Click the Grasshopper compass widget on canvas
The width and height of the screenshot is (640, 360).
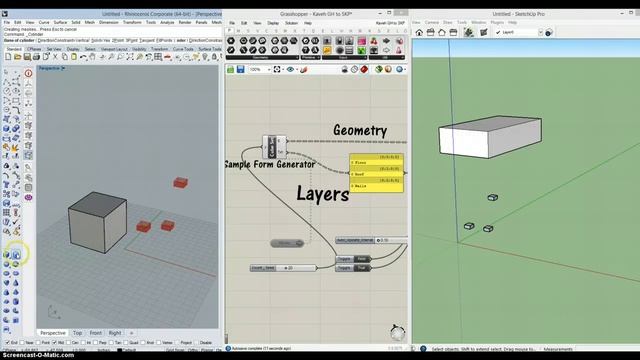(397, 333)
